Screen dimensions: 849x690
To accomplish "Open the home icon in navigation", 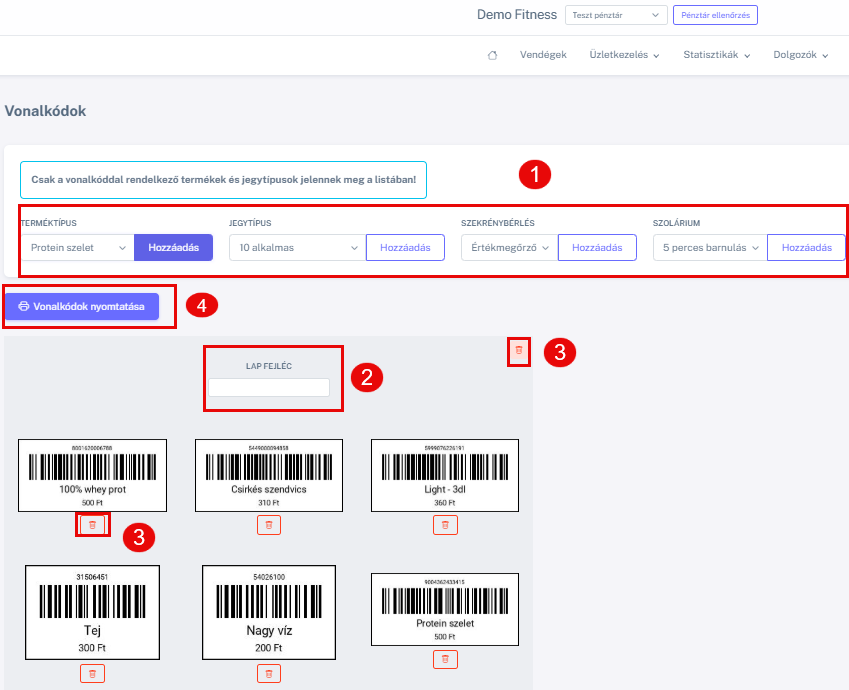I will click(492, 55).
